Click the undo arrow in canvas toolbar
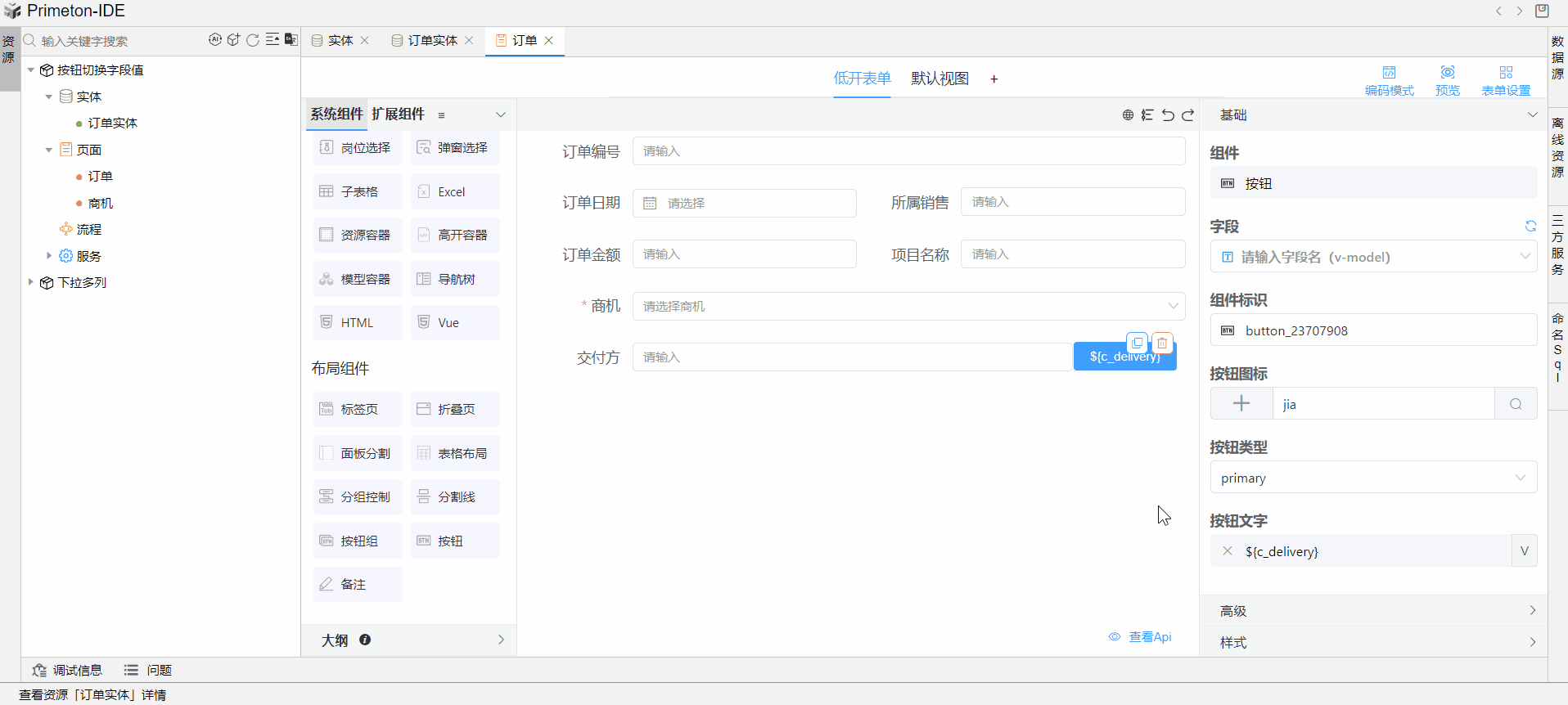The height and width of the screenshot is (705, 1568). (1168, 115)
